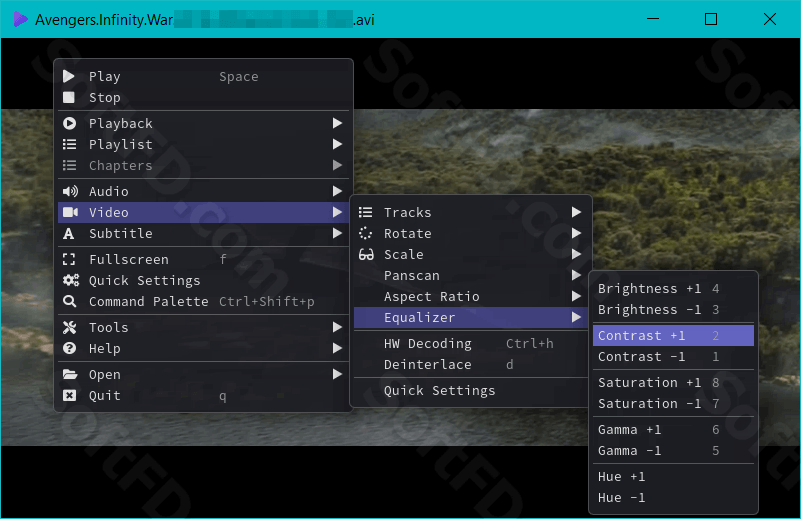
Task: Click the Fullscreen brackets icon
Action: click(69, 260)
